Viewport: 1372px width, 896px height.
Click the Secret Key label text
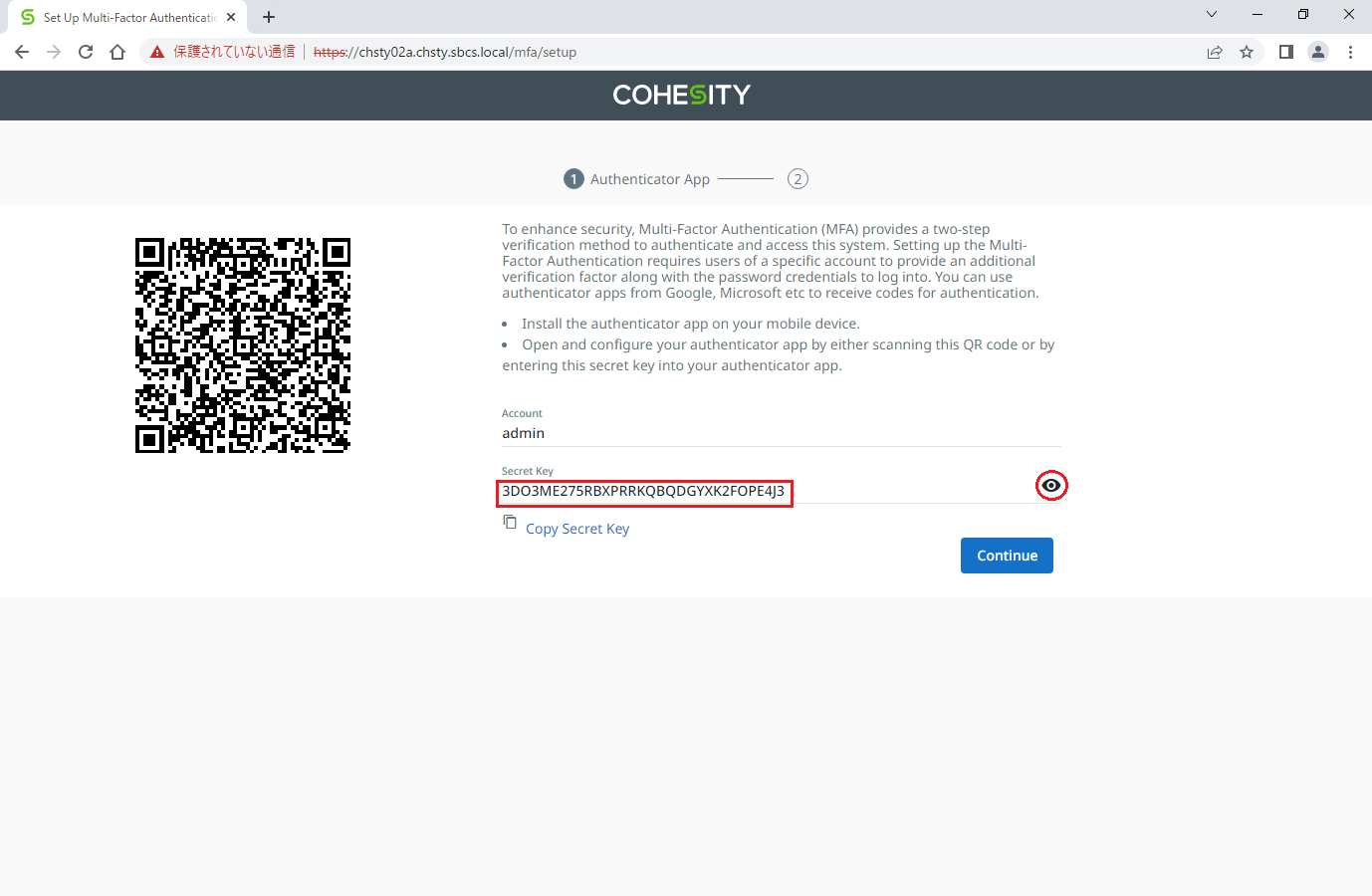tap(528, 471)
